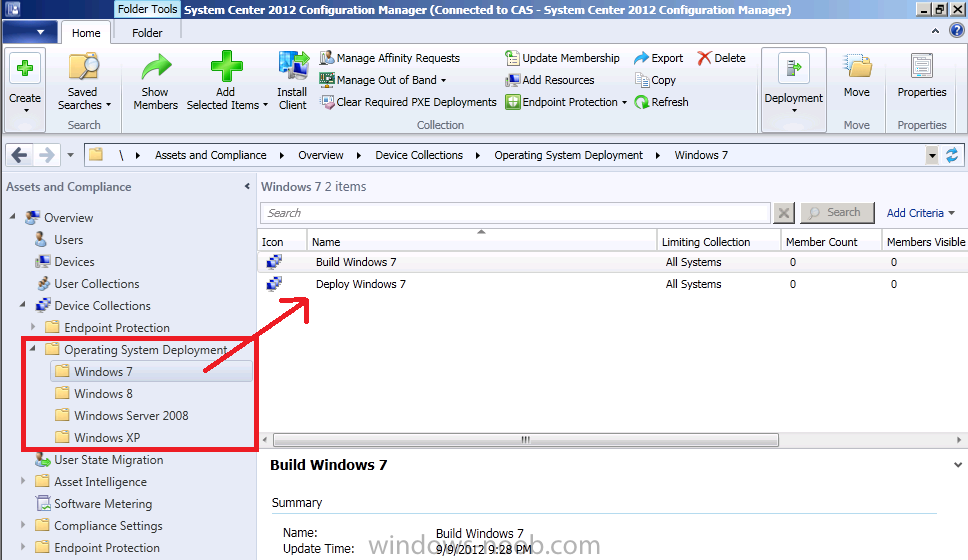Sort by the Name column header
Screen dimensions: 968x560
tap(482, 242)
